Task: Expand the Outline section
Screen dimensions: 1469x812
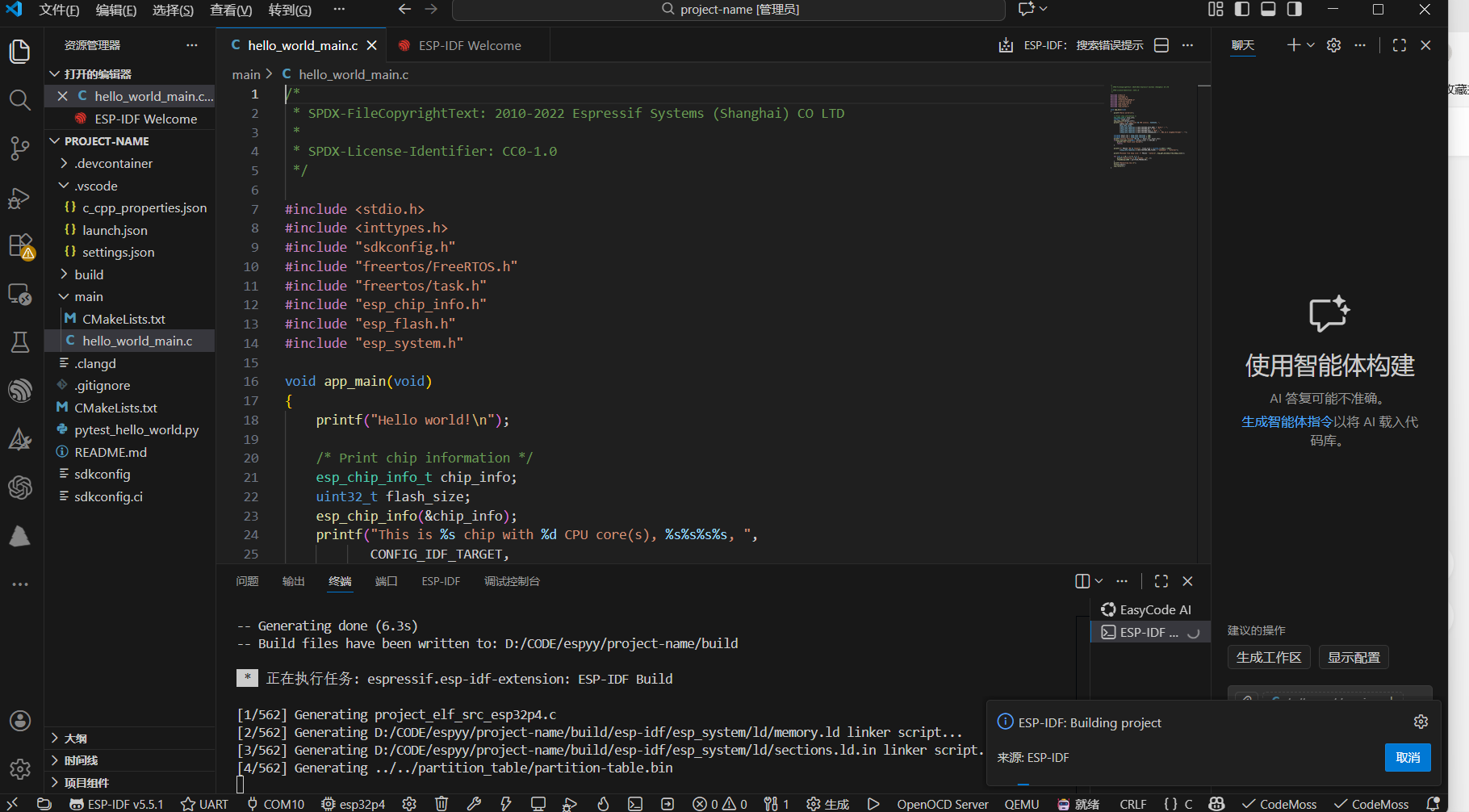Action: click(x=129, y=738)
